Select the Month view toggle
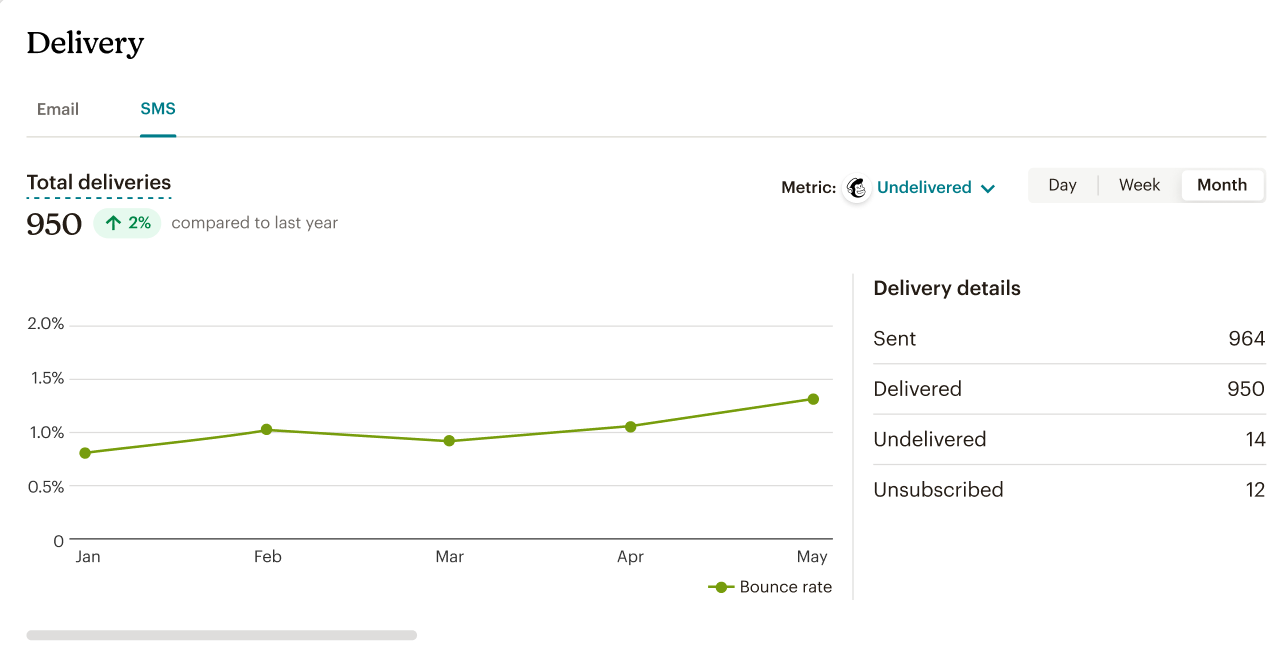1287x652 pixels. 1221,185
